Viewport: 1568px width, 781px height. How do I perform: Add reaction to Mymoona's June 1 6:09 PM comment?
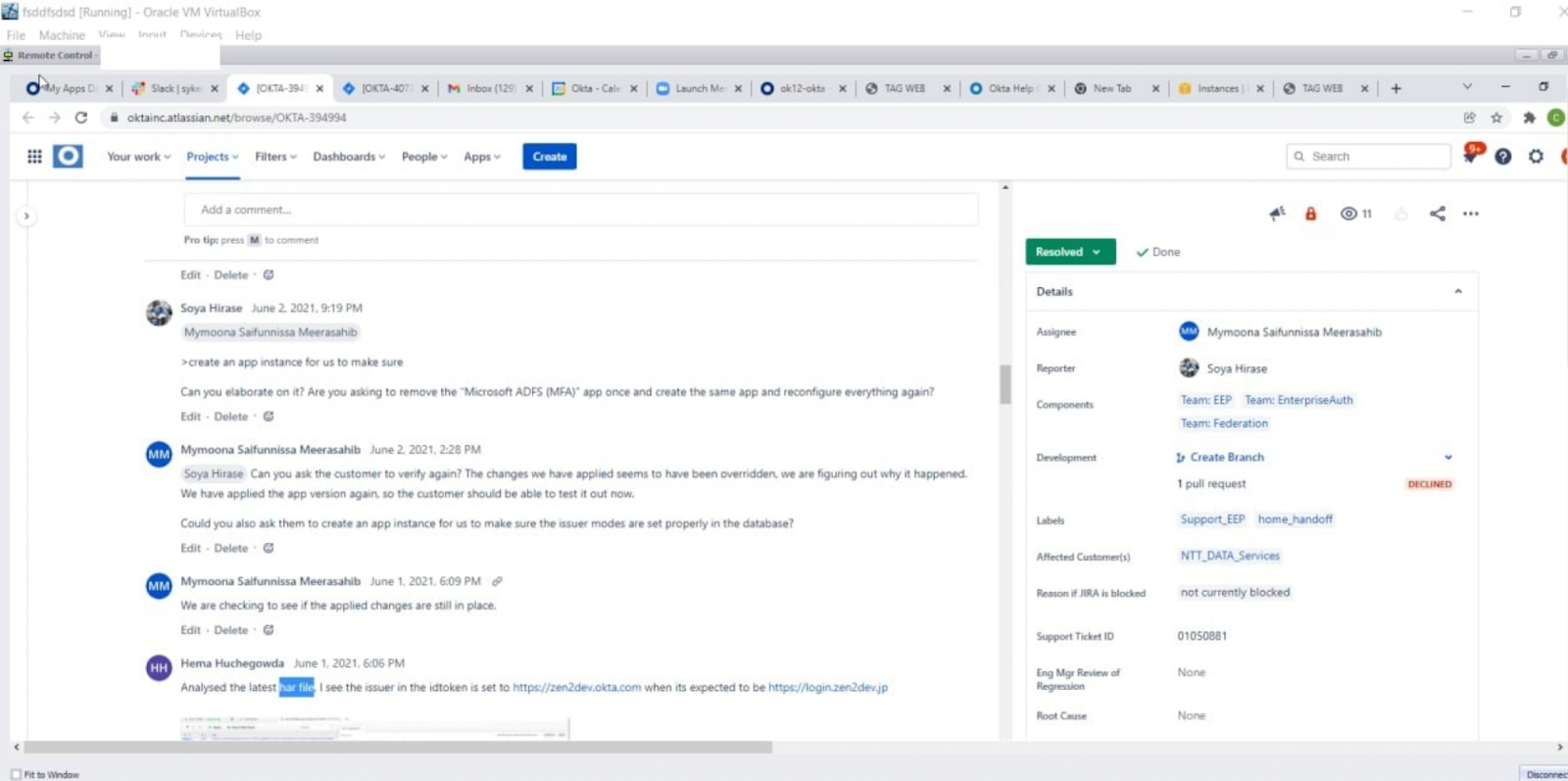269,630
